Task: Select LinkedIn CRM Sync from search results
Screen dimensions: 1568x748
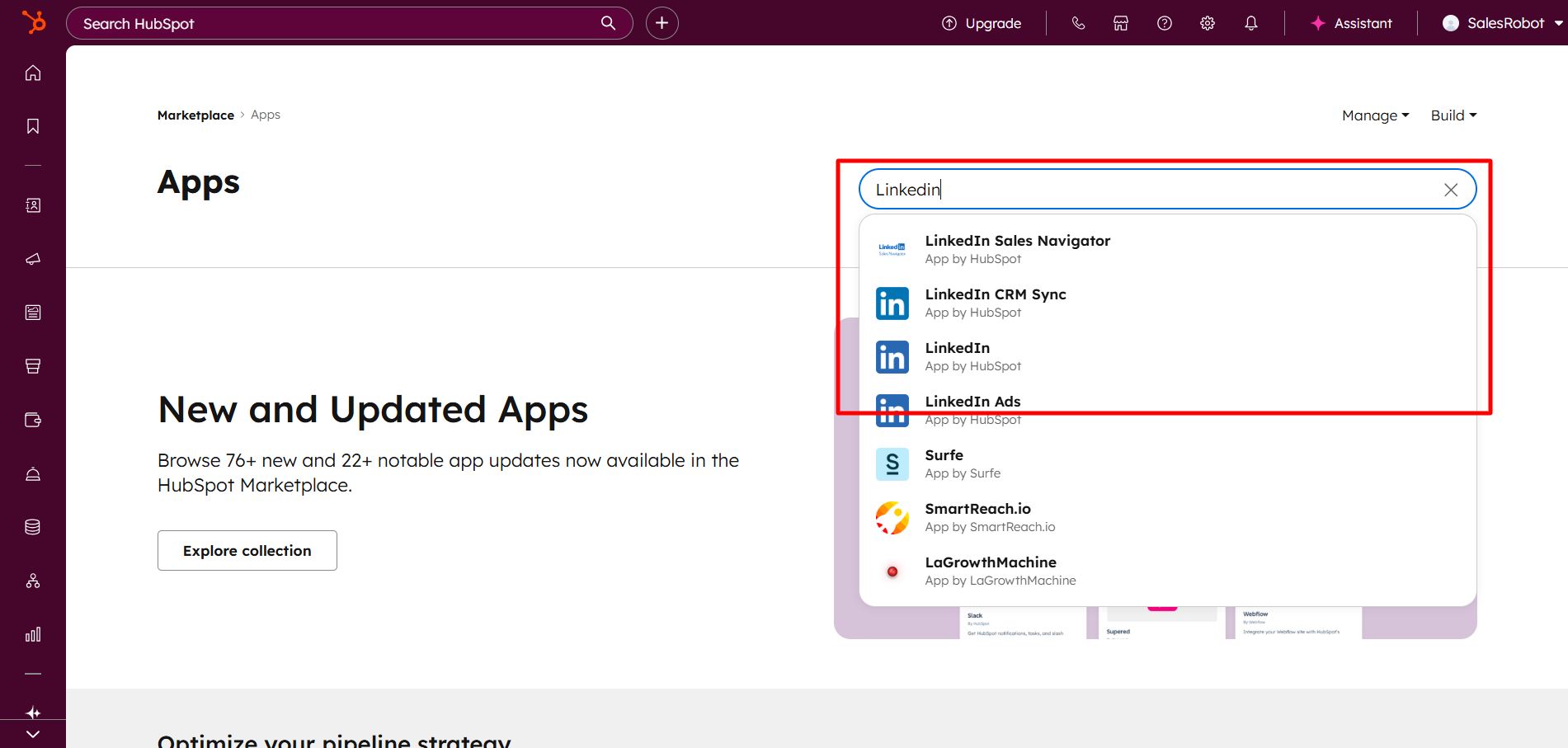Action: click(x=995, y=302)
